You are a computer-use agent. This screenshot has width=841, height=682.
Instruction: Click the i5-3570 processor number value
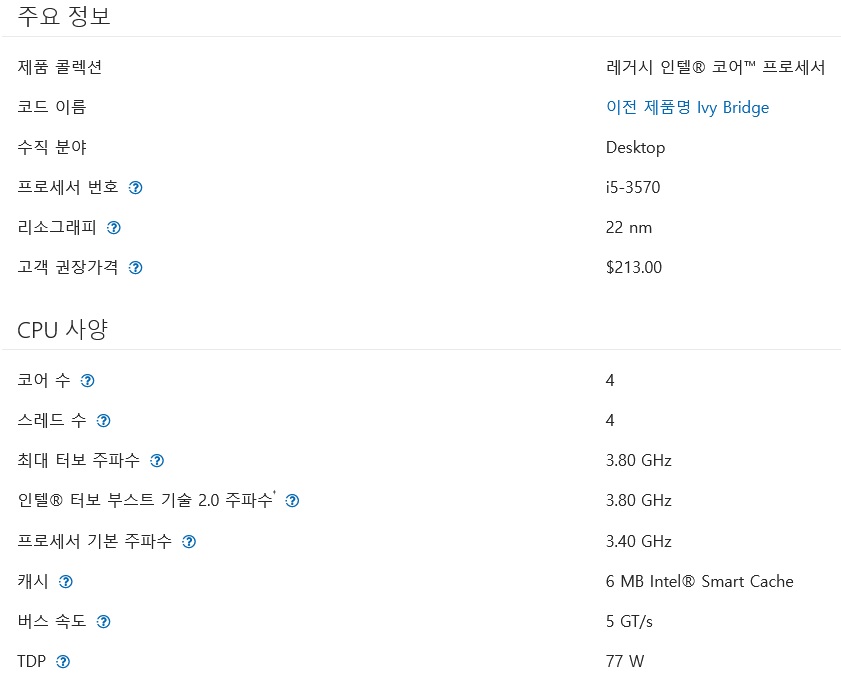pyautogui.click(x=633, y=187)
